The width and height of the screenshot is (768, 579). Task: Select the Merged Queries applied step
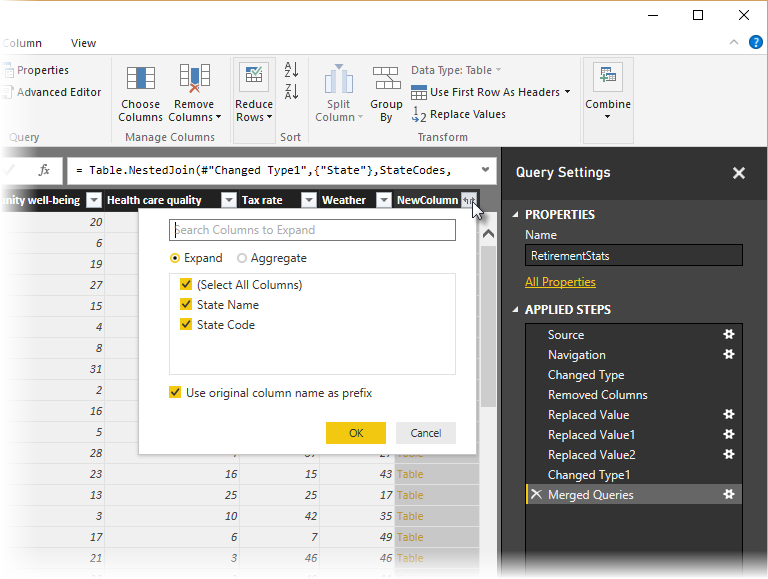click(x=591, y=495)
